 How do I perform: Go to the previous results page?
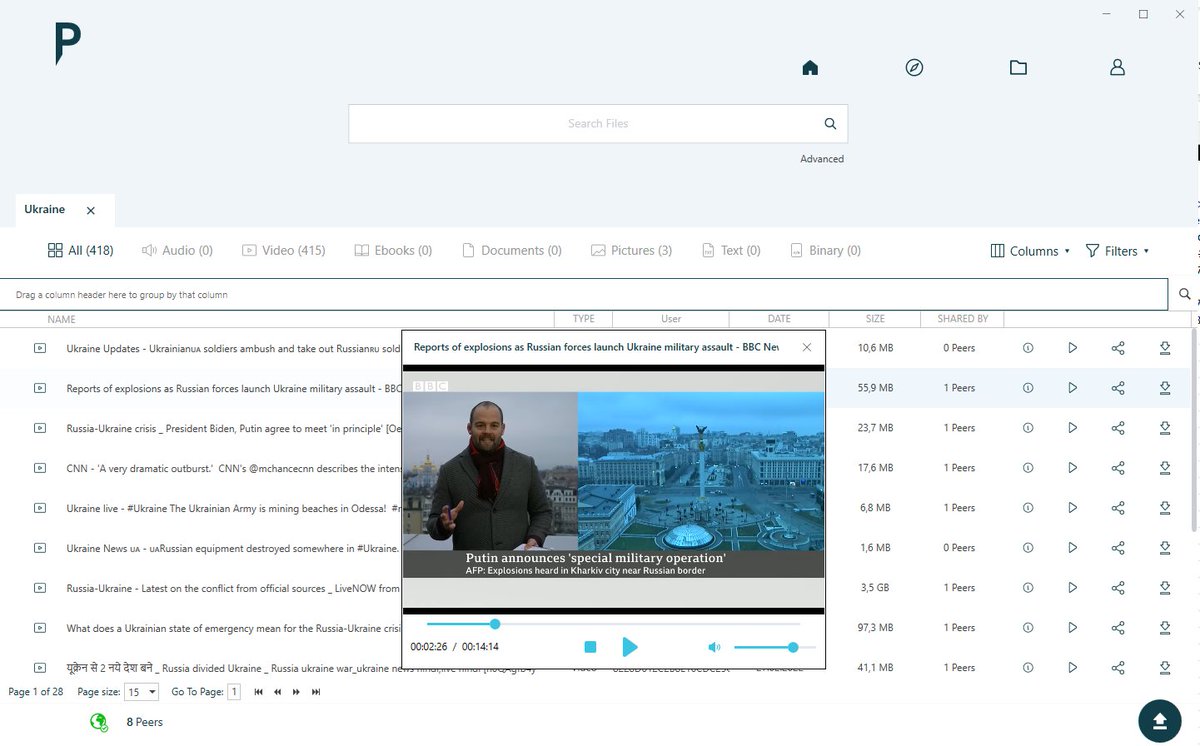278,692
